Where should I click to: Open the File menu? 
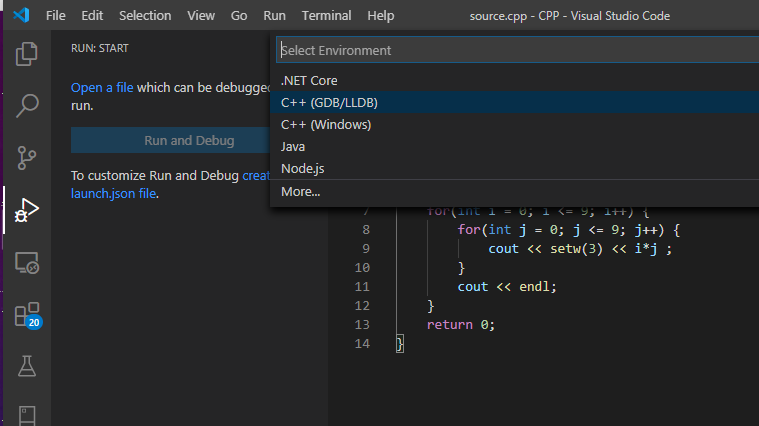point(56,15)
